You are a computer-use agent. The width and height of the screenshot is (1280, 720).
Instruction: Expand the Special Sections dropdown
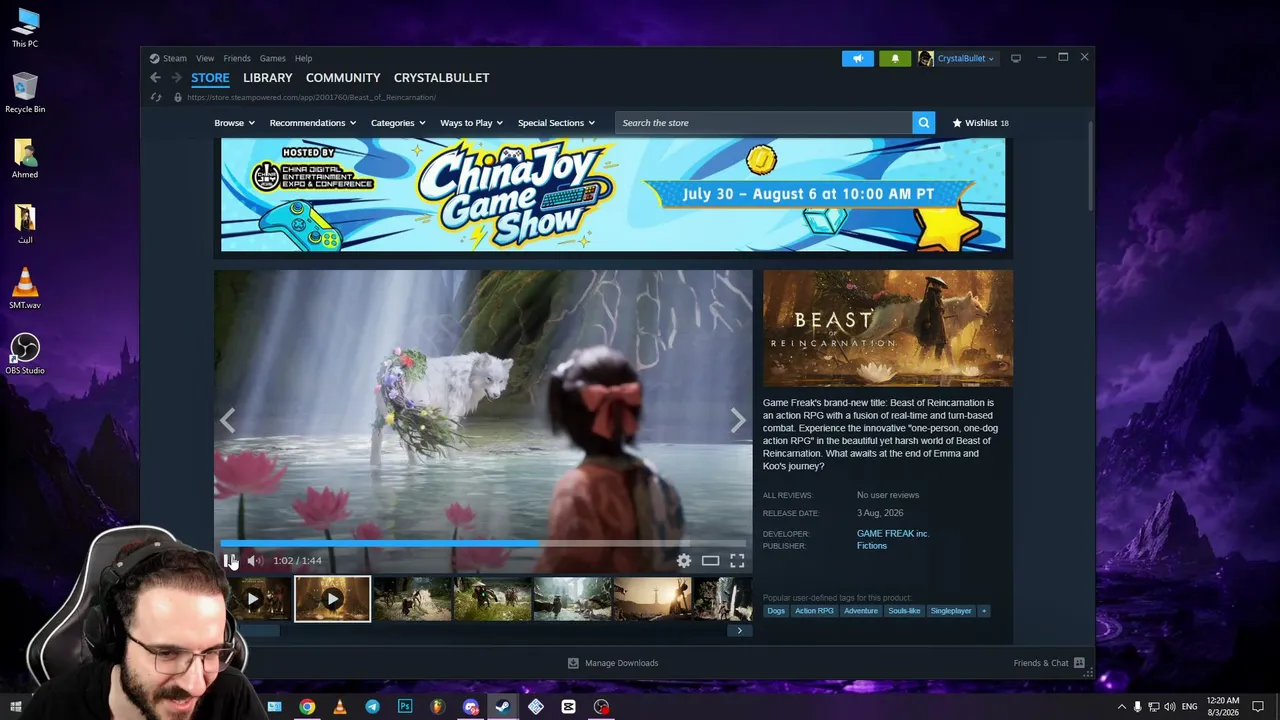556,123
